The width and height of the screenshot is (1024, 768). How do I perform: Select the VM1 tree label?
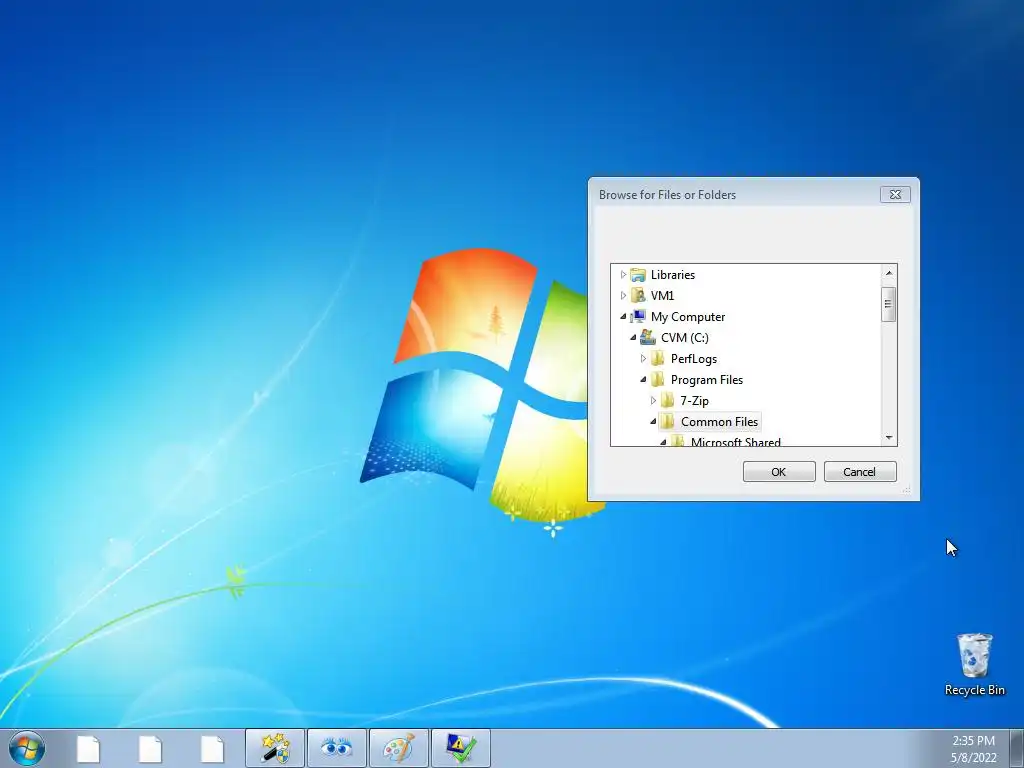tap(662, 296)
